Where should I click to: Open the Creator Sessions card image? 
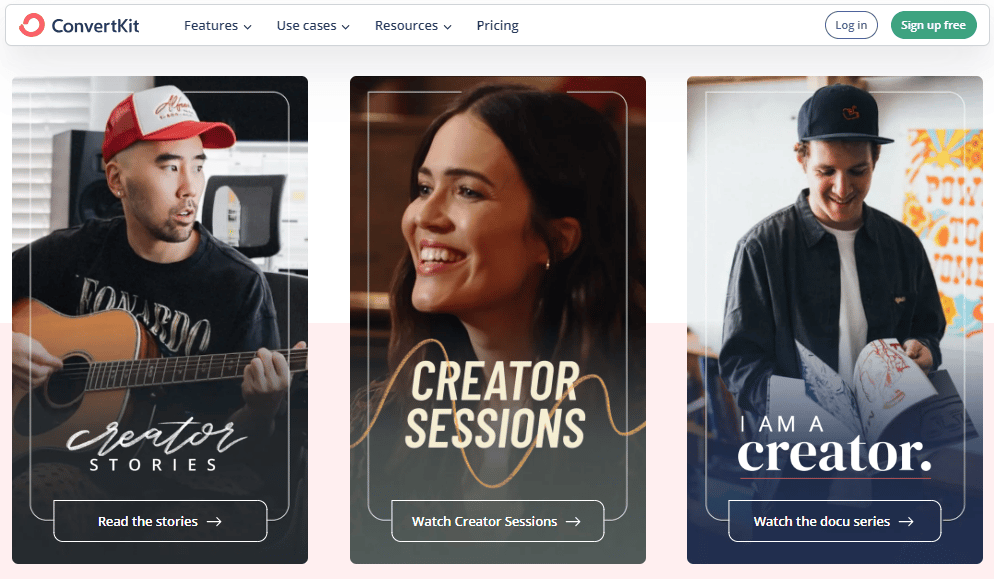coord(498,285)
